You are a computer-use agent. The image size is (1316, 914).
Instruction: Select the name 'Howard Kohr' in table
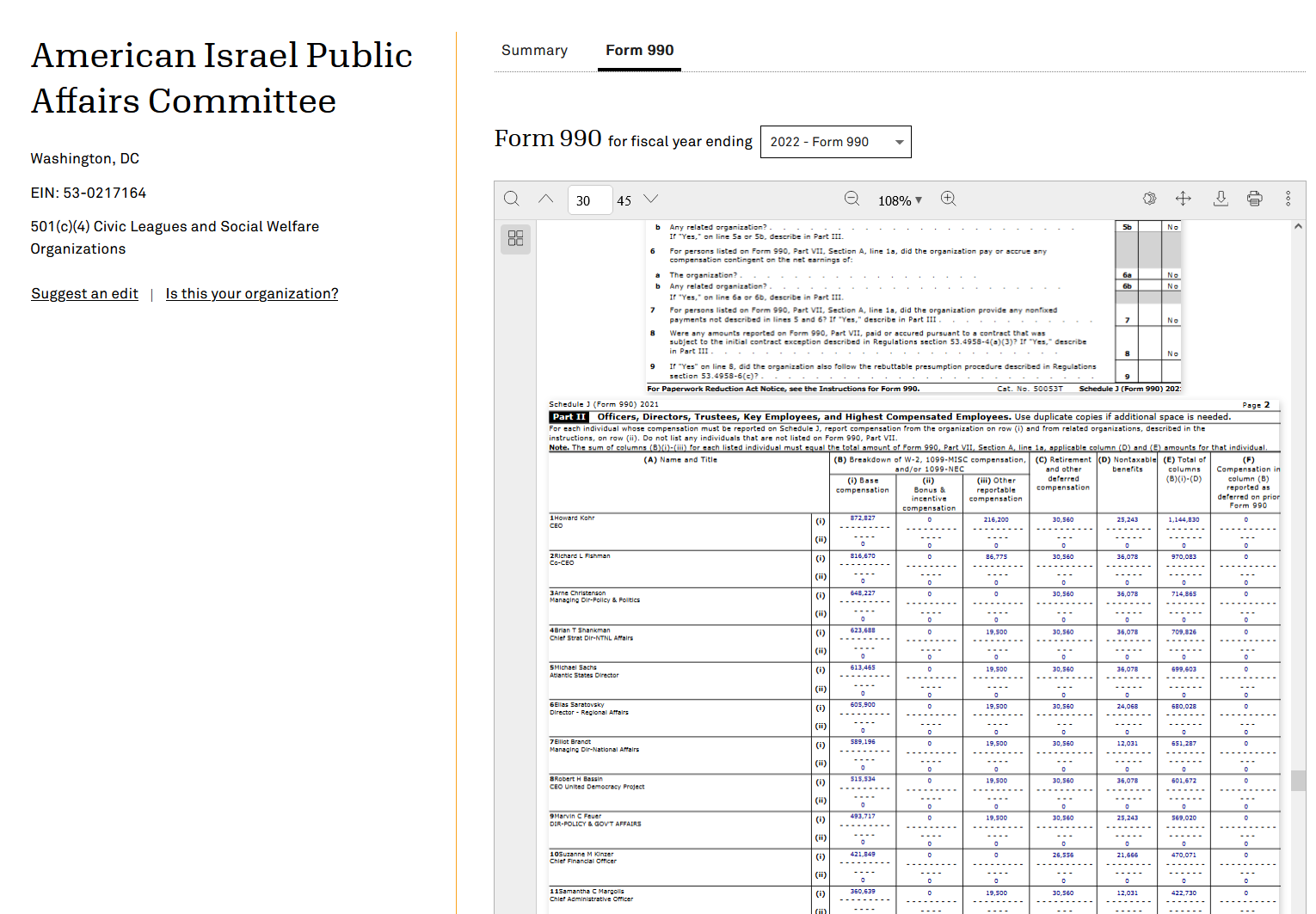[574, 518]
